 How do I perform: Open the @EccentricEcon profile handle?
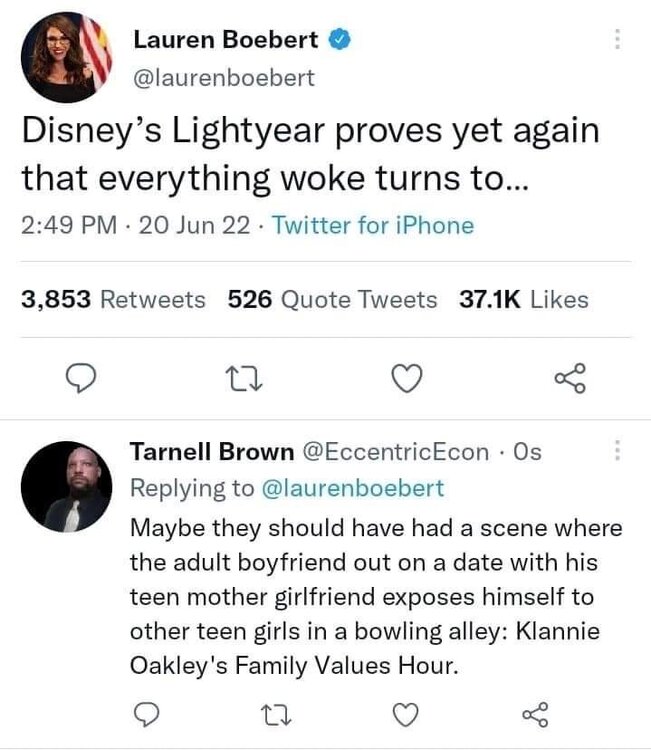pyautogui.click(x=395, y=452)
